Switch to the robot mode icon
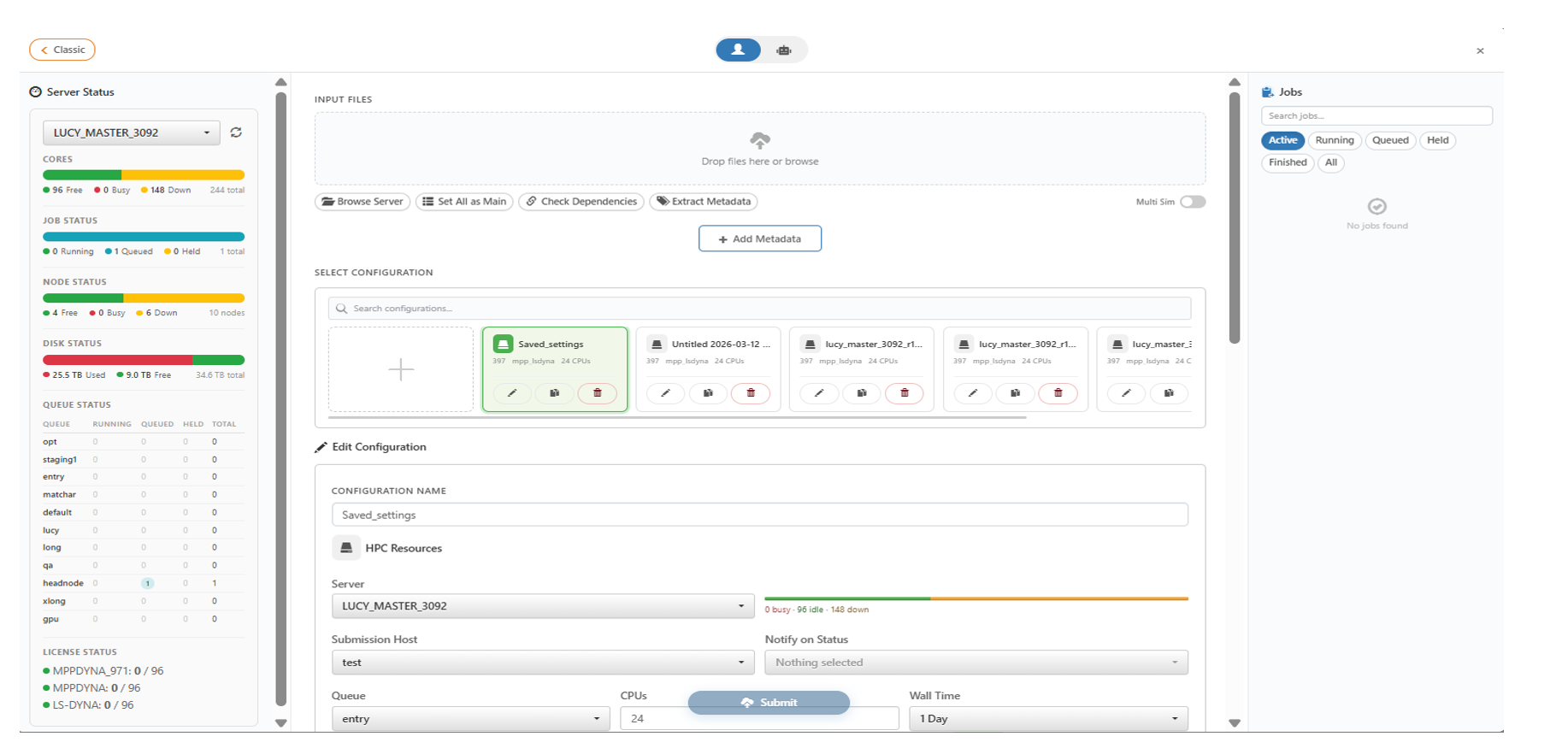Screen dimensions: 1568x754 point(783,50)
